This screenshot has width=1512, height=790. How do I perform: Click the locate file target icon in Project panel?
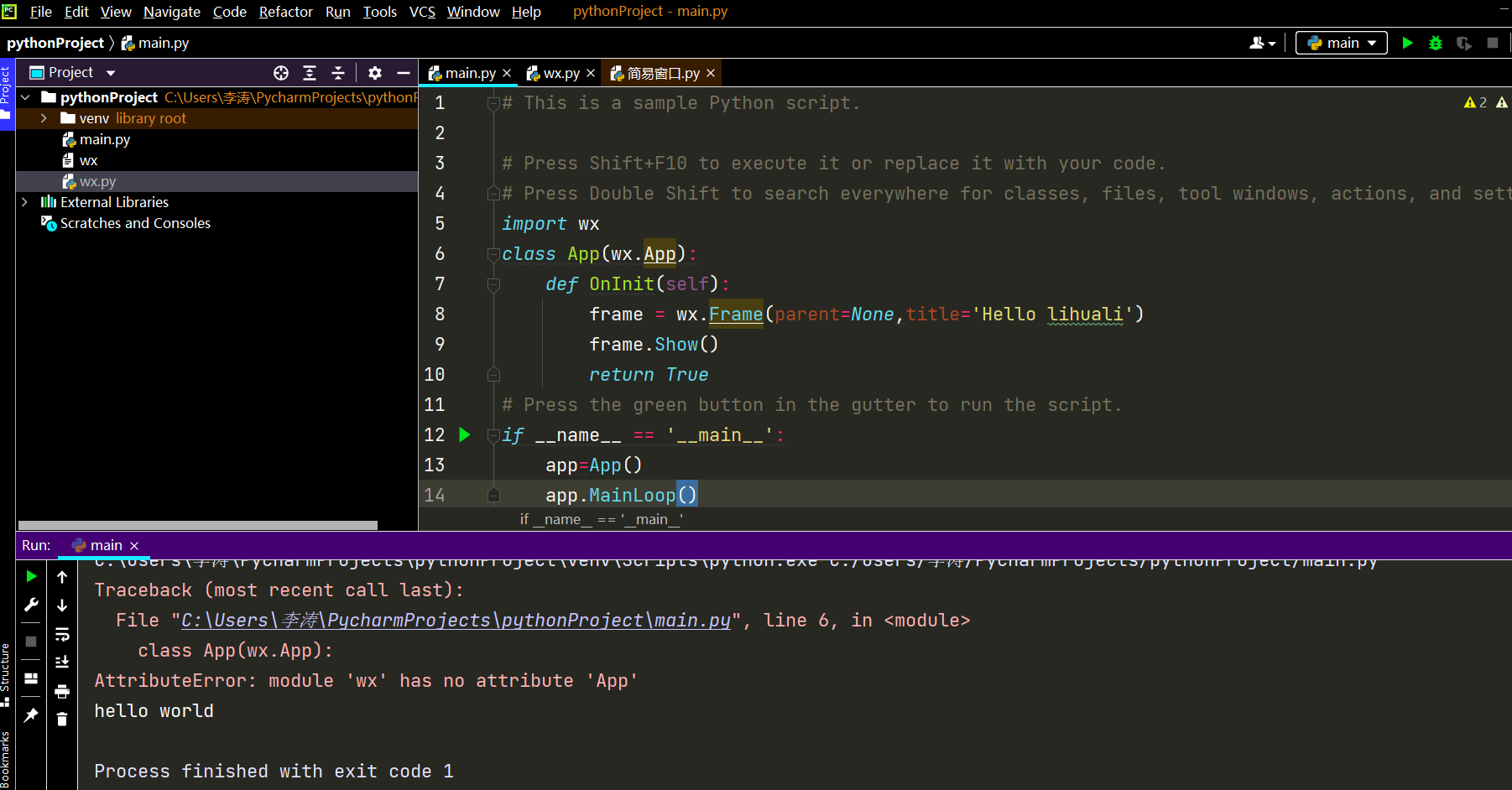coord(281,73)
